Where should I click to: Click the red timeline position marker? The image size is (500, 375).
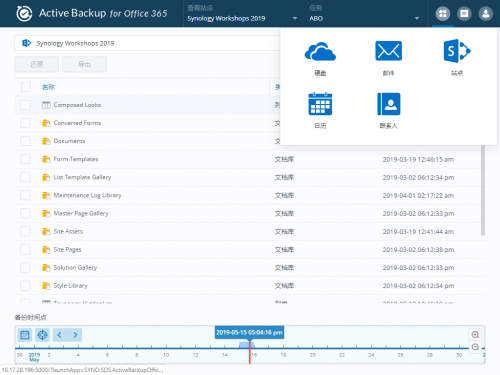pyautogui.click(x=249, y=352)
